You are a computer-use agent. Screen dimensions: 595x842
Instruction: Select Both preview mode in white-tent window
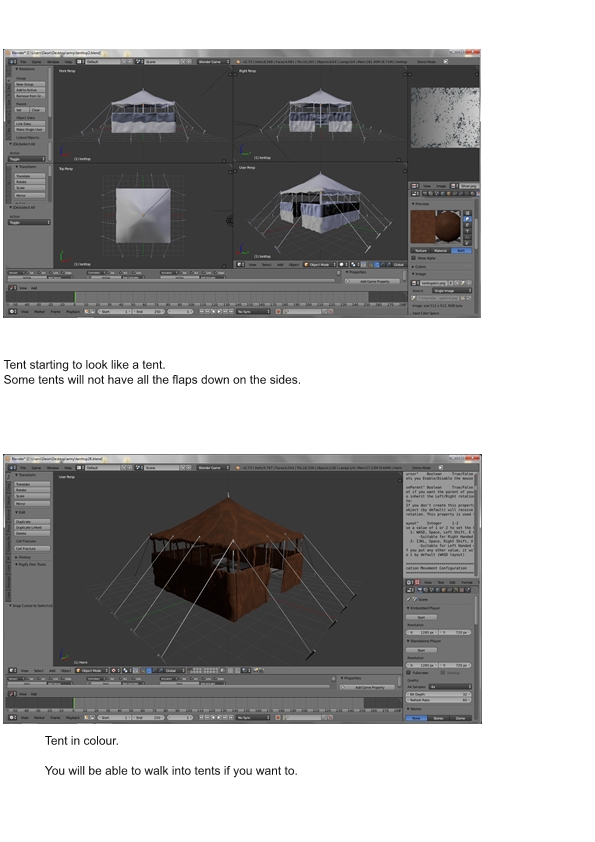click(461, 251)
